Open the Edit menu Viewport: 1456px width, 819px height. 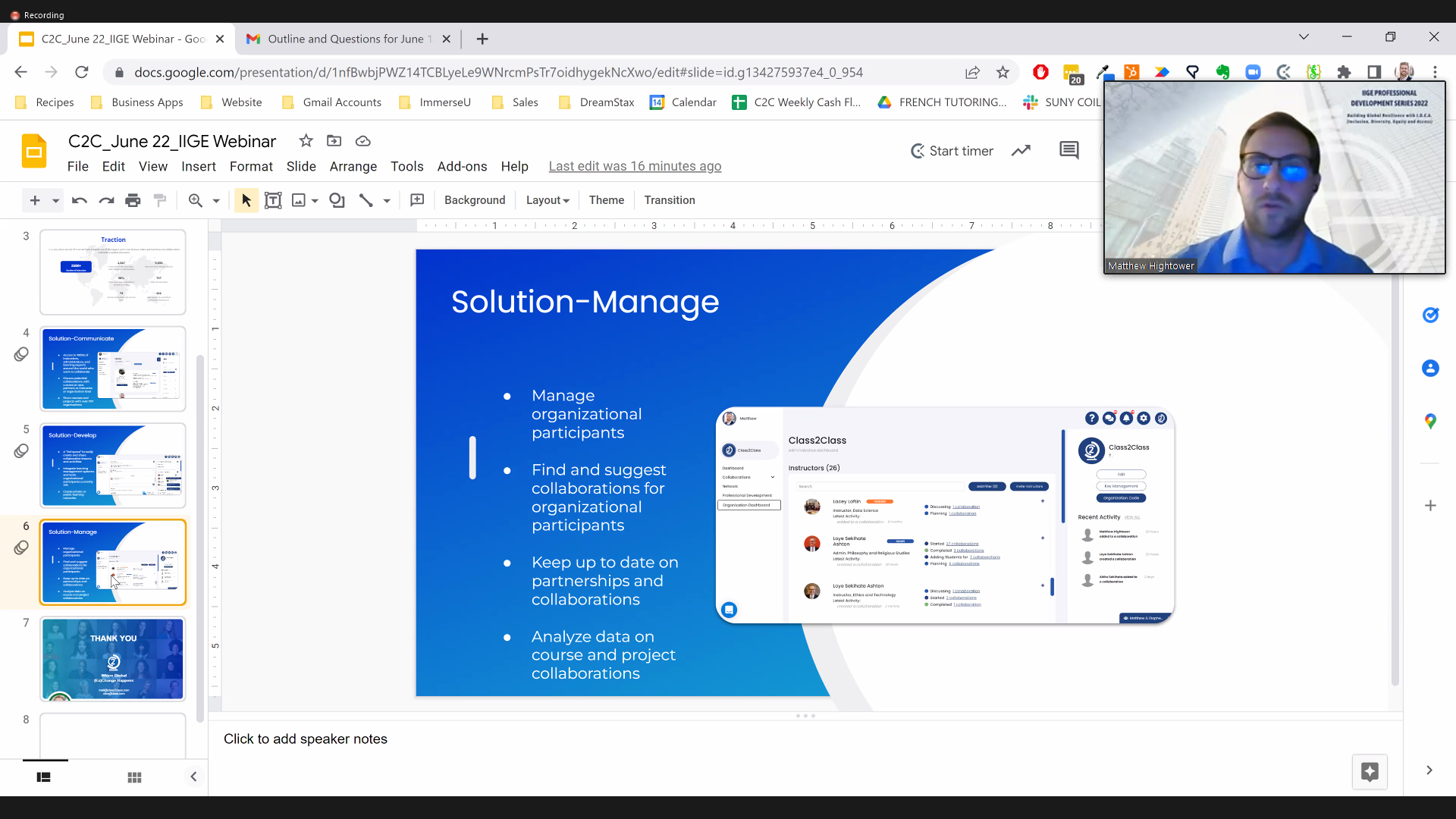[114, 166]
